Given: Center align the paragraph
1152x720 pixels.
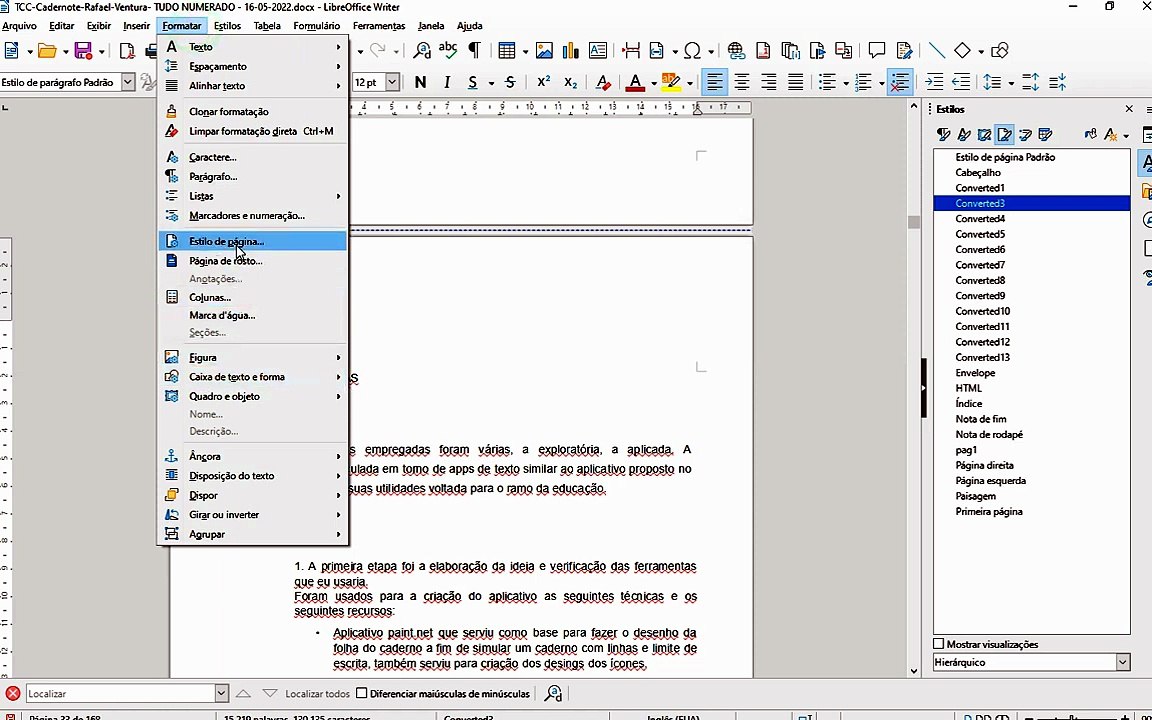Looking at the screenshot, I should tap(741, 82).
